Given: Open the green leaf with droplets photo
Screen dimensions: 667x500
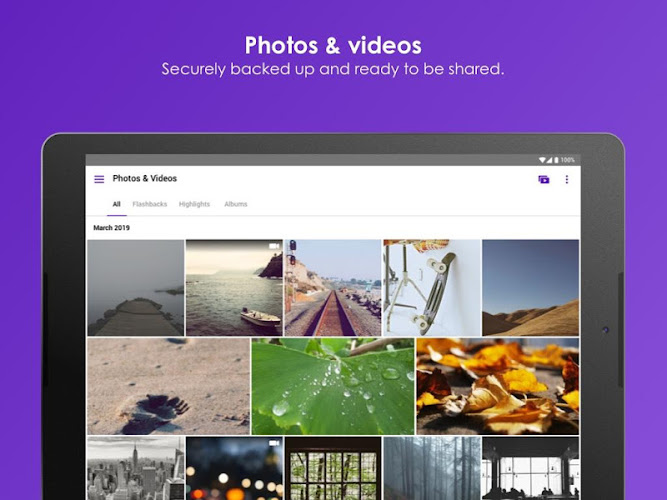Looking at the screenshot, I should pos(333,386).
